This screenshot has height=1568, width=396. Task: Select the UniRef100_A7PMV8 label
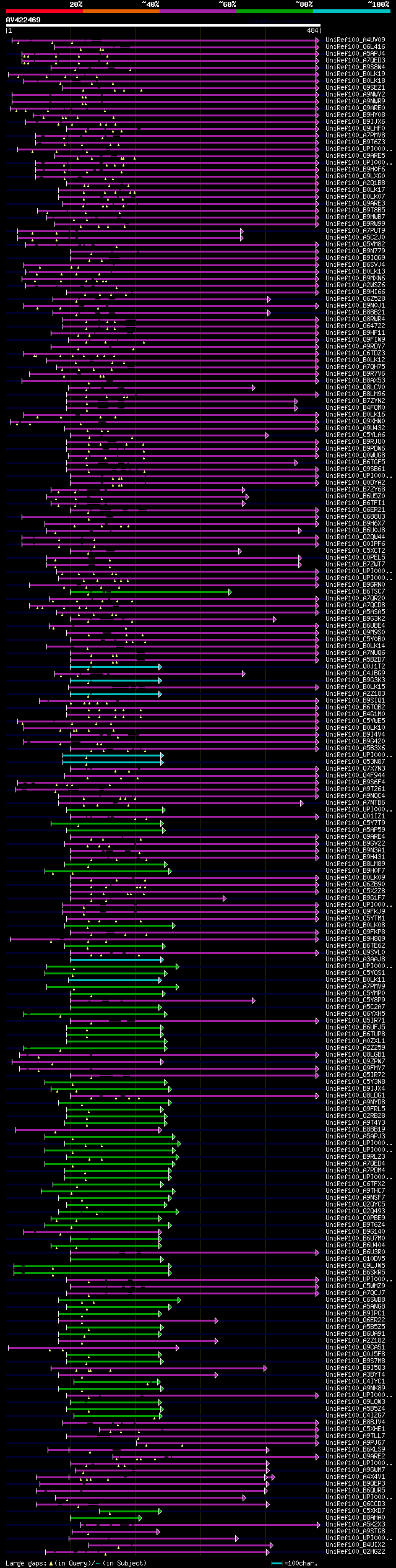click(355, 136)
